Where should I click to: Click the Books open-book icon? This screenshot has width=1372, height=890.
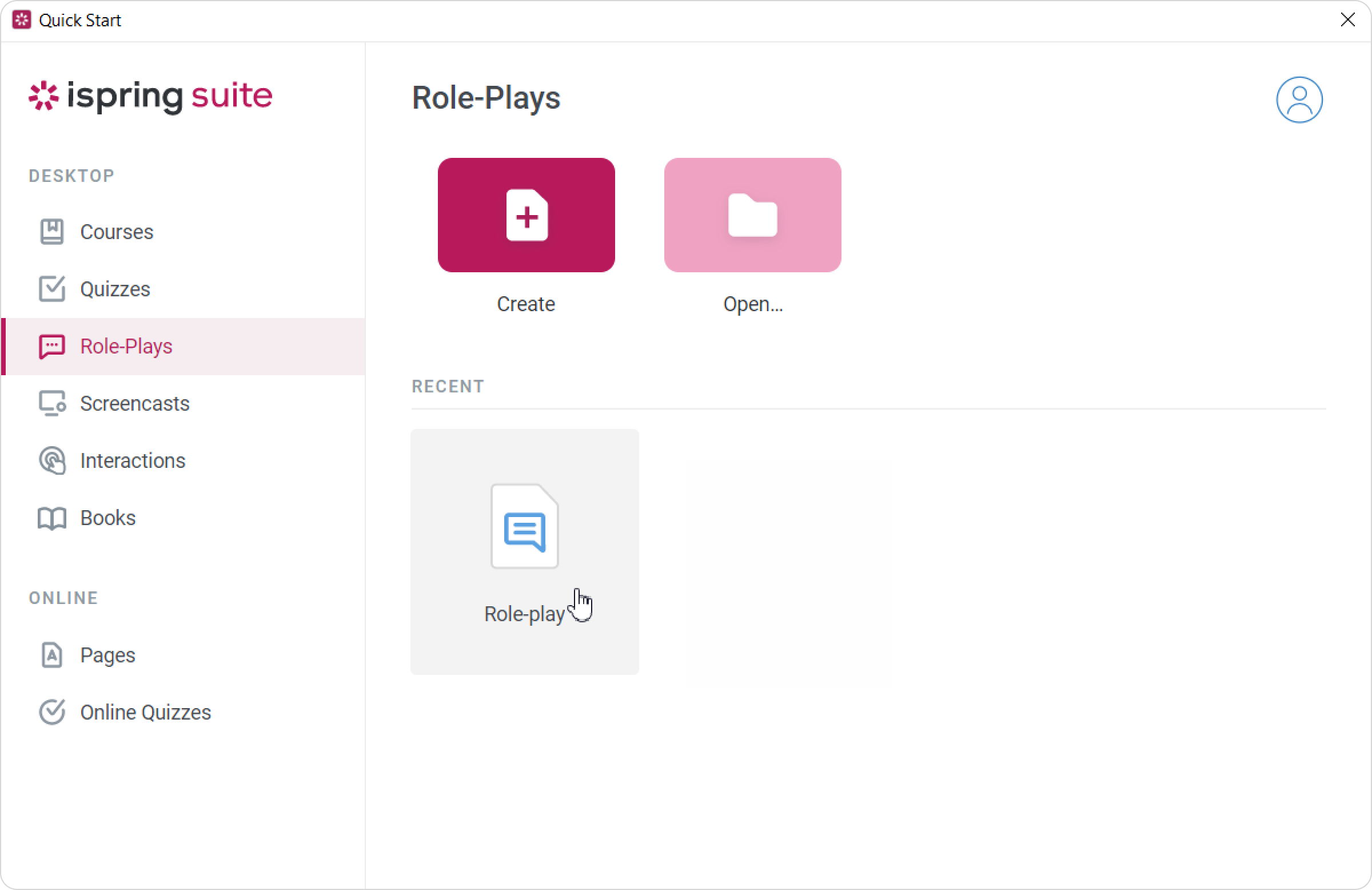point(52,518)
